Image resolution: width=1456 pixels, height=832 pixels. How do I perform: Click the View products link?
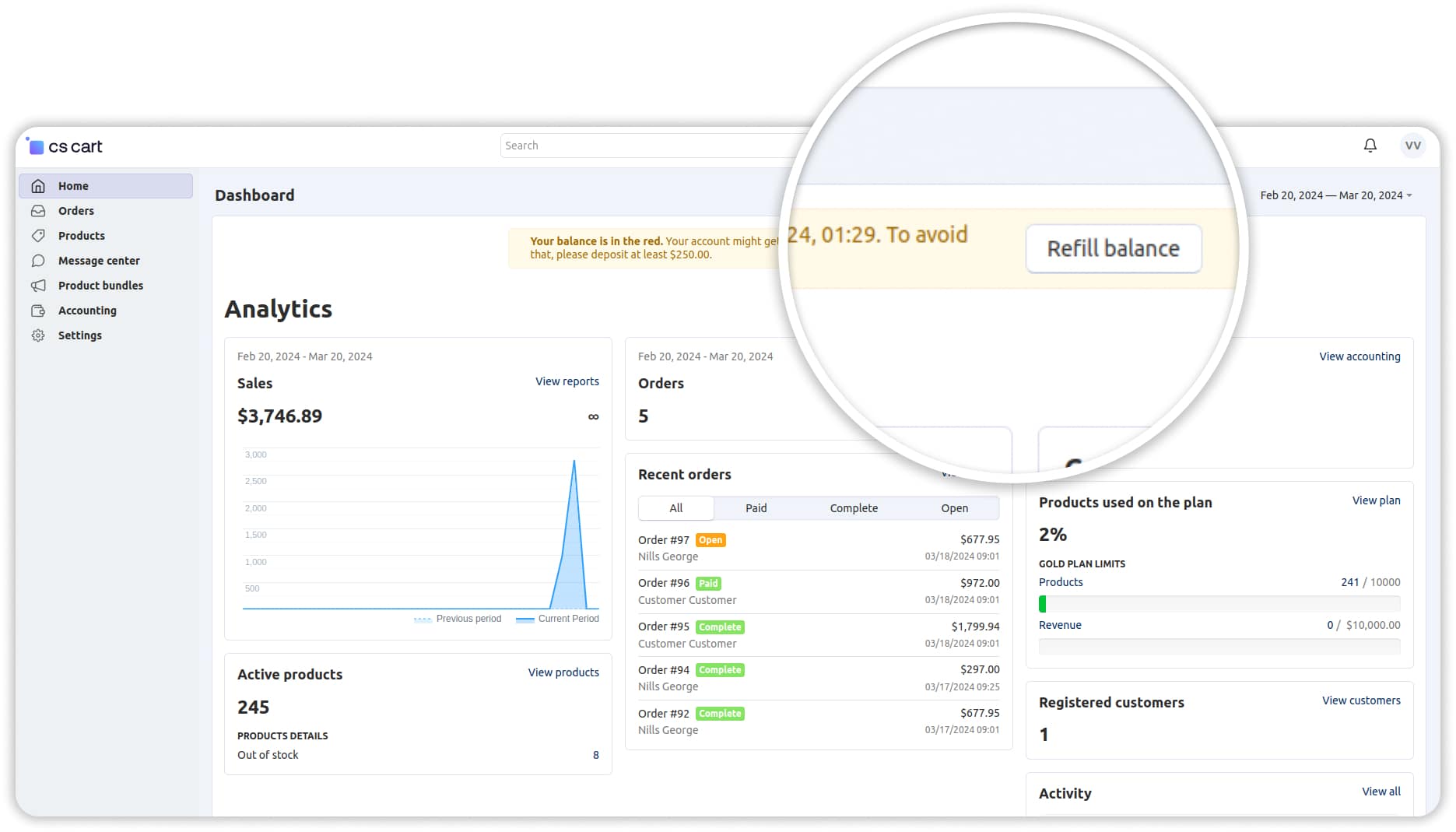(563, 672)
